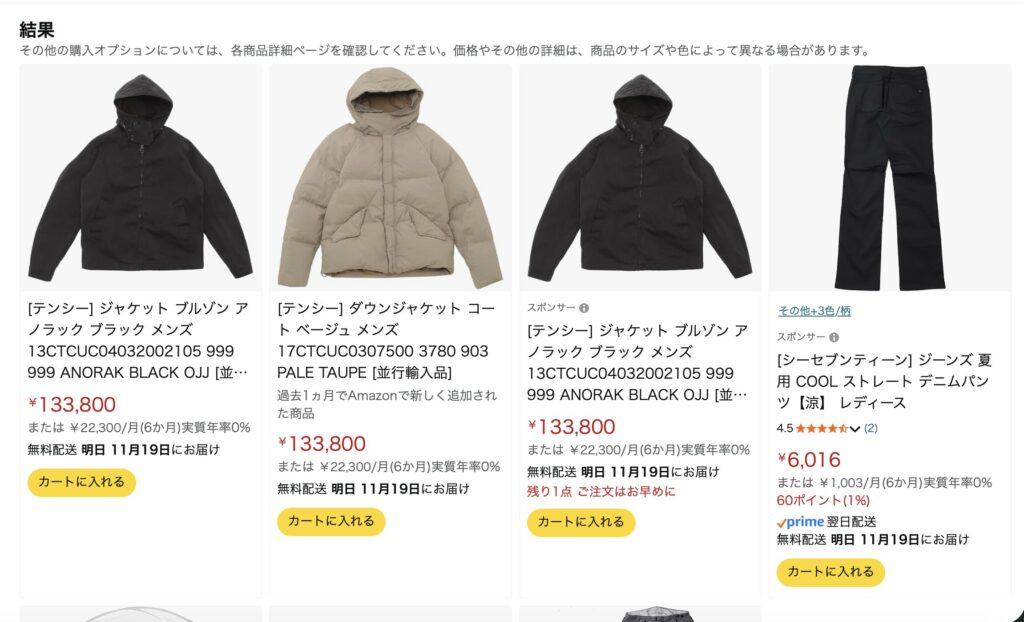Open first ANORAK BLACK OJJ title link

pyautogui.click(x=138, y=340)
